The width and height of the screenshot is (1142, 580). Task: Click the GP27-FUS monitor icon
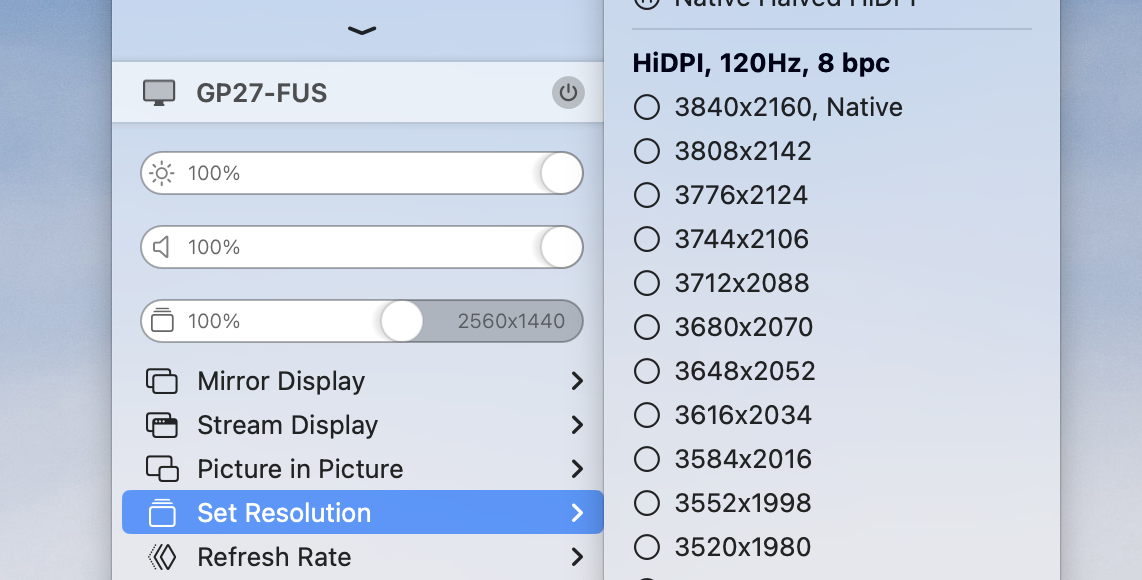pyautogui.click(x=159, y=93)
